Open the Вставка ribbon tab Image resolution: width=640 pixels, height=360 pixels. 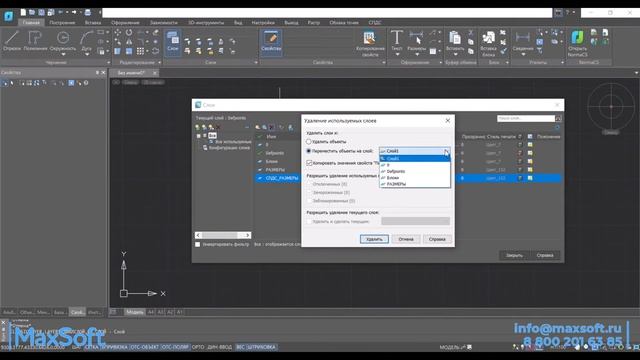[x=93, y=23]
